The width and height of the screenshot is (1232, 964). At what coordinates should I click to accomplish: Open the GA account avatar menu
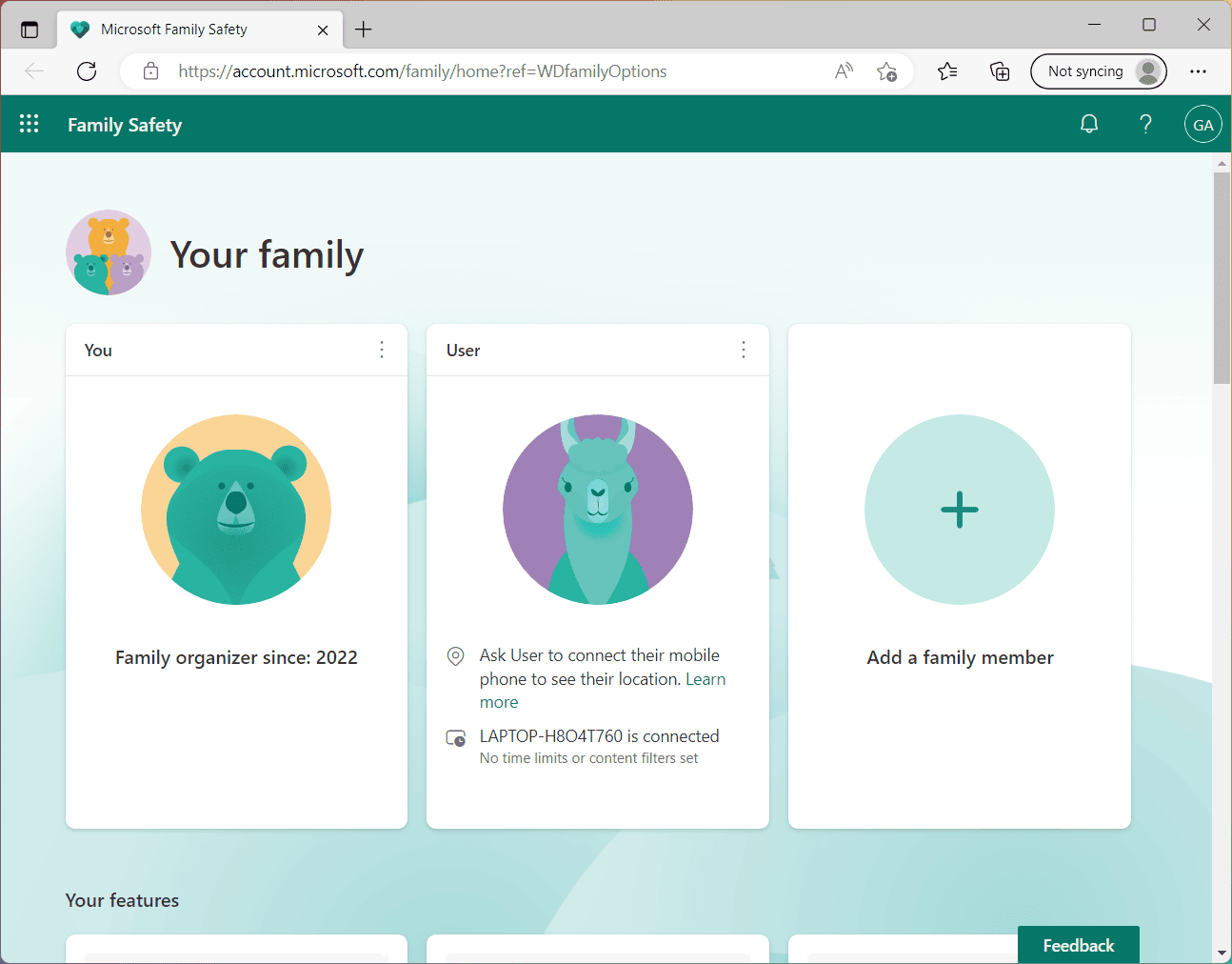pos(1202,125)
